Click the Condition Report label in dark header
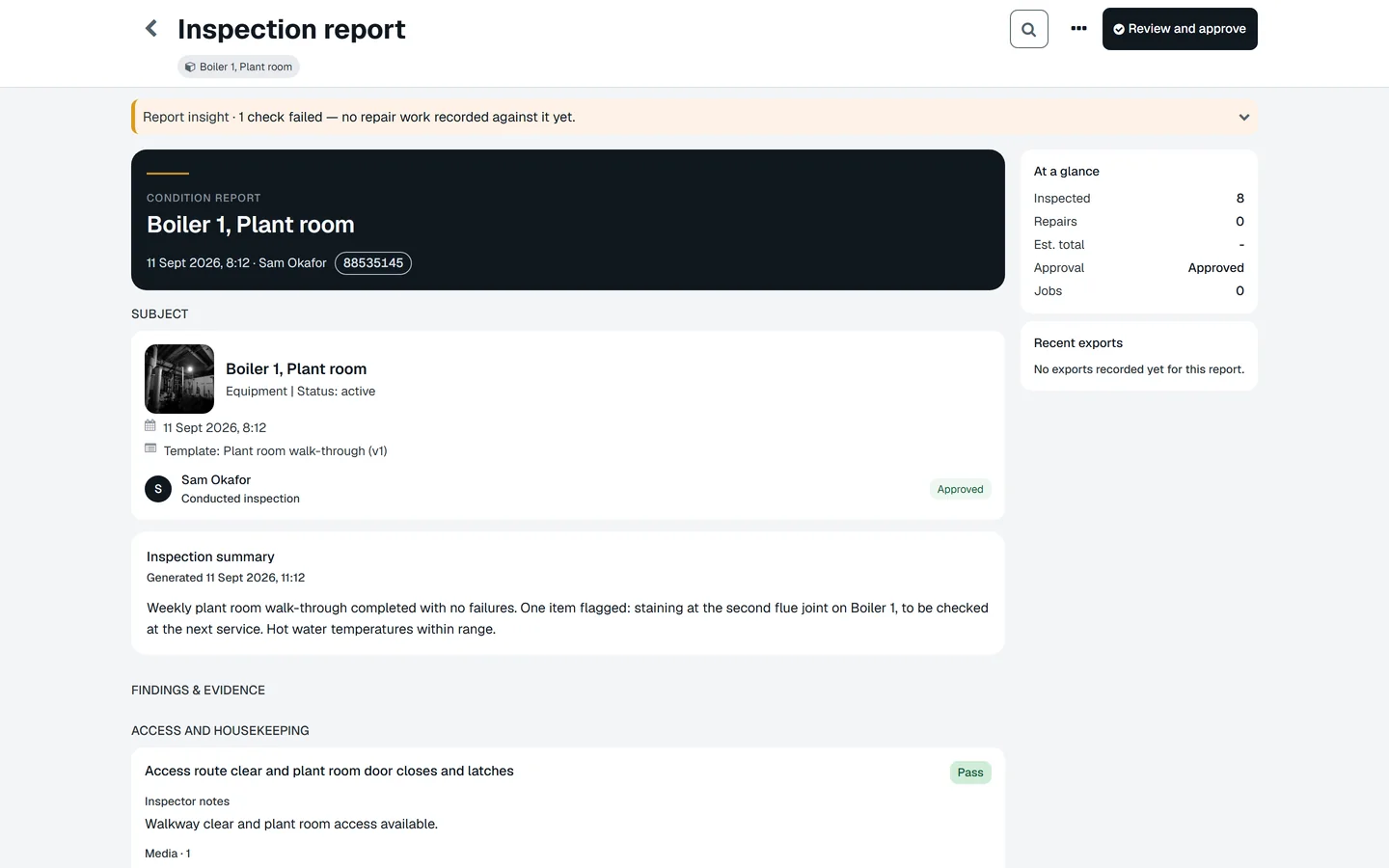Viewport: 1389px width, 868px height. tap(204, 198)
